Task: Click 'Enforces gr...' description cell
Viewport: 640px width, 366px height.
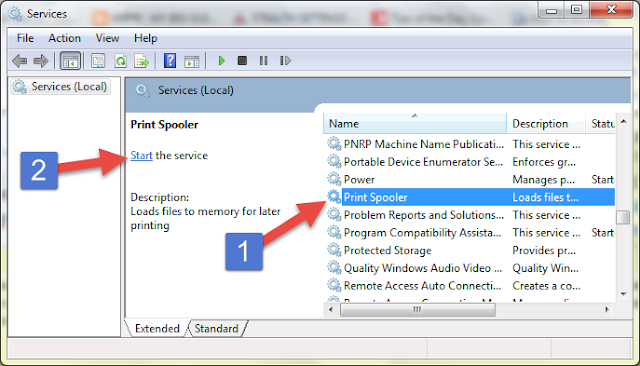Action: point(544,162)
